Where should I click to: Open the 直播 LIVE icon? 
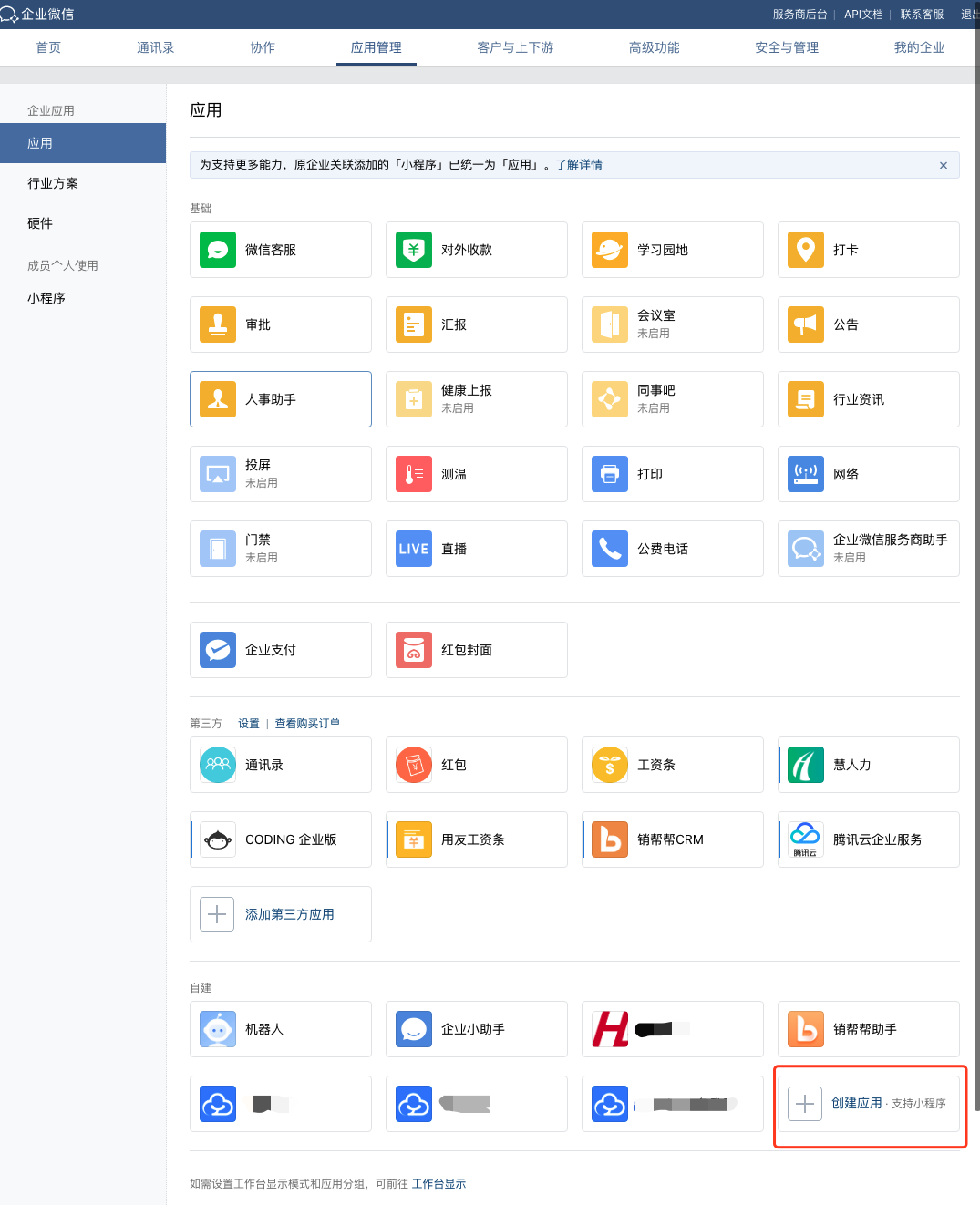(414, 549)
